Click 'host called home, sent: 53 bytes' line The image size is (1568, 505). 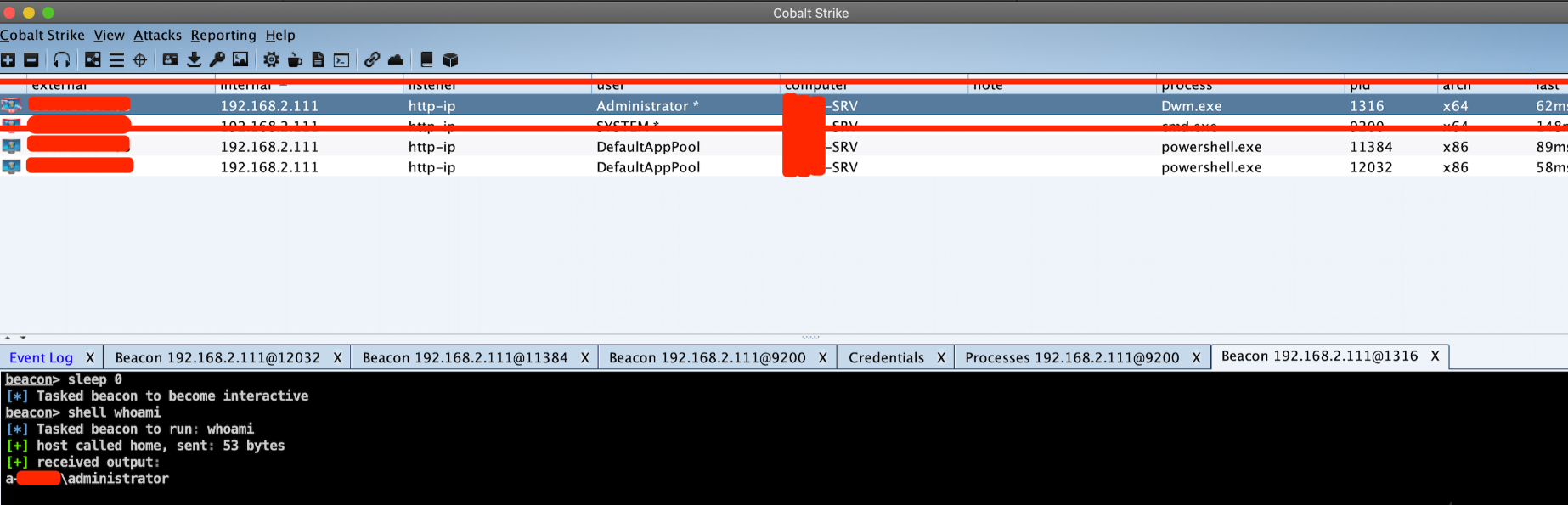tap(145, 446)
